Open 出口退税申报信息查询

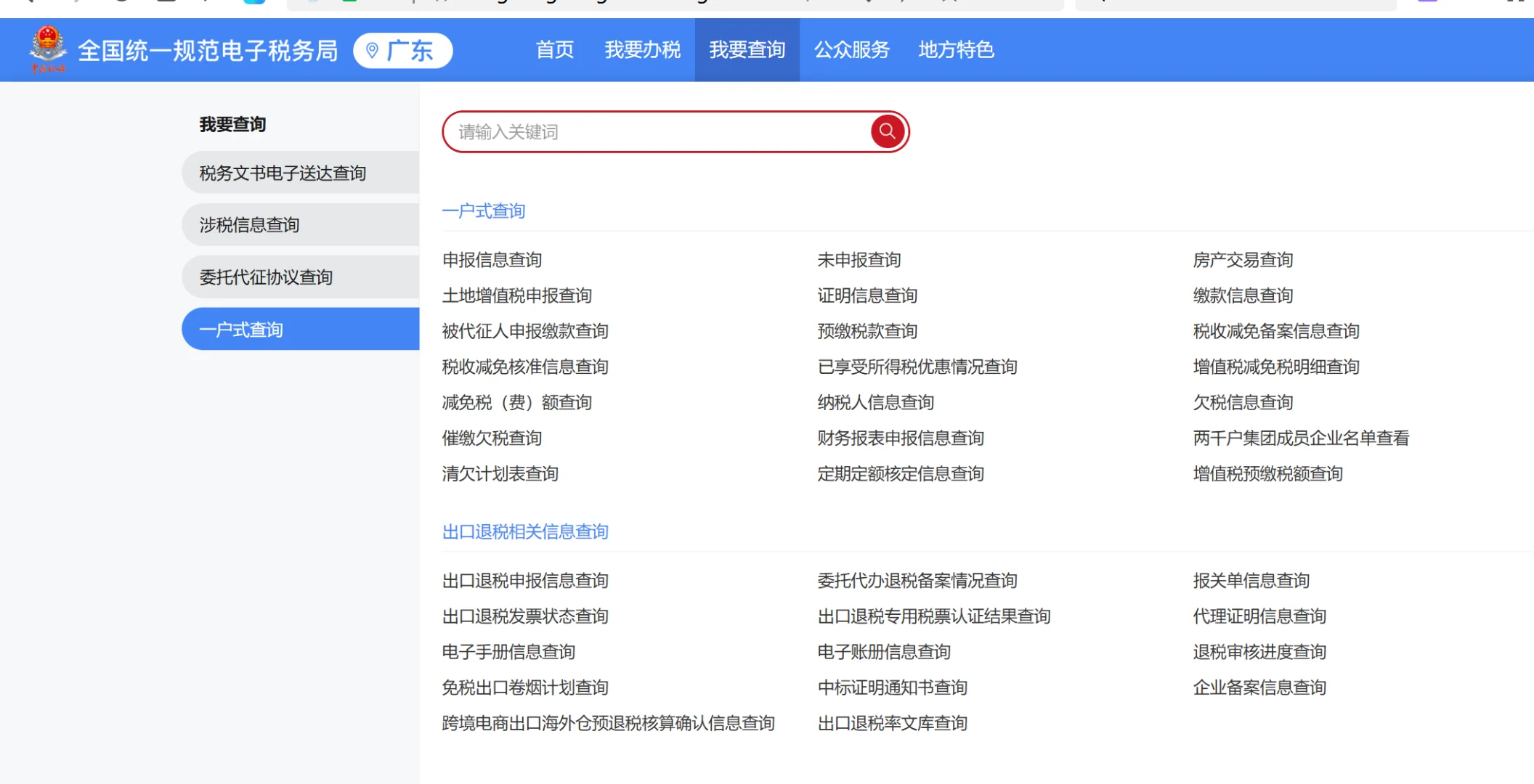pyautogui.click(x=525, y=581)
